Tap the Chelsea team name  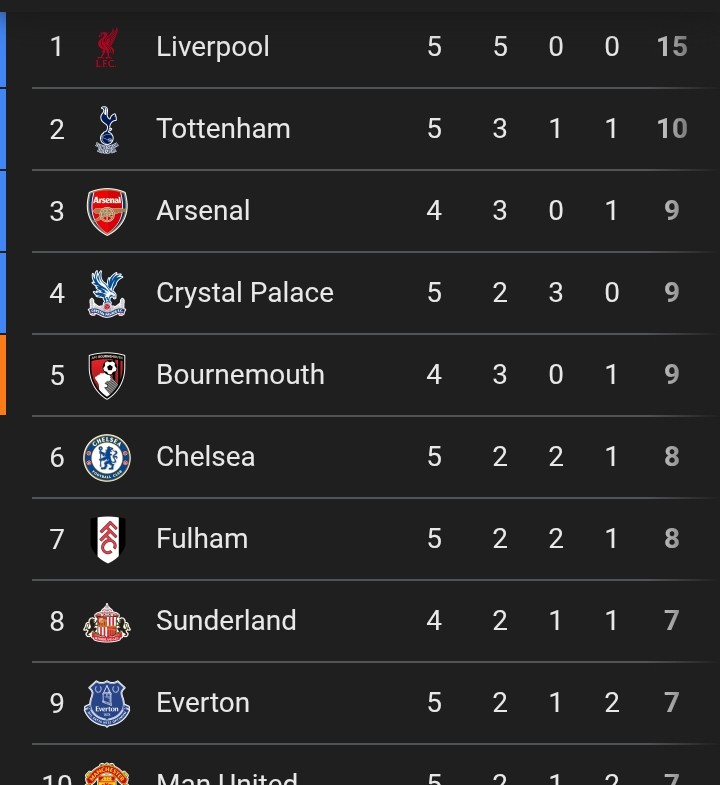[x=205, y=457]
